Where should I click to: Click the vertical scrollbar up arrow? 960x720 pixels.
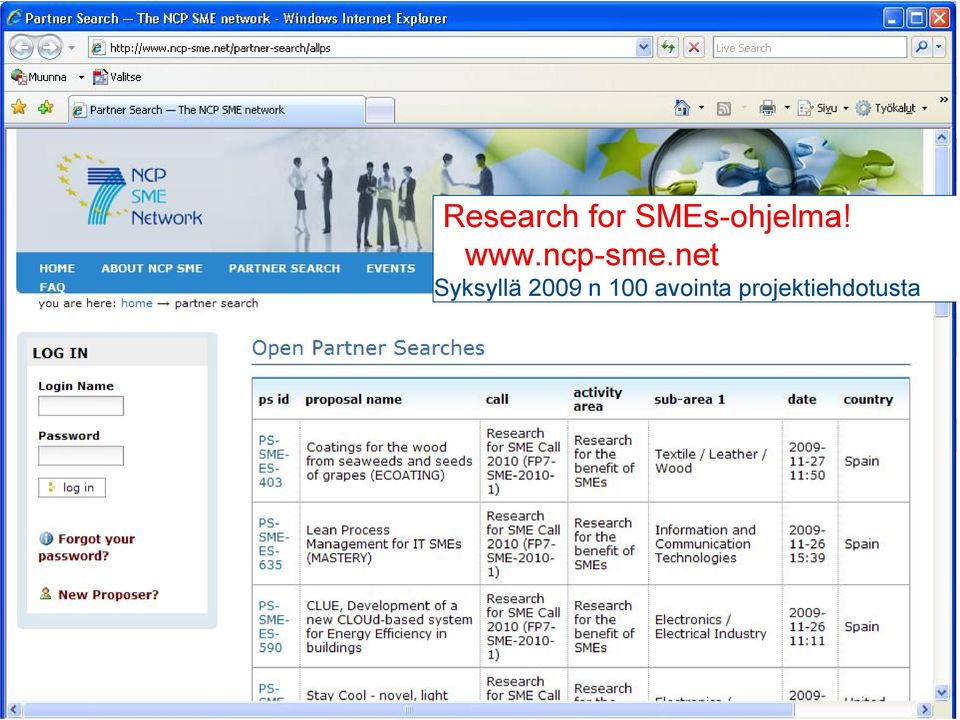click(942, 138)
